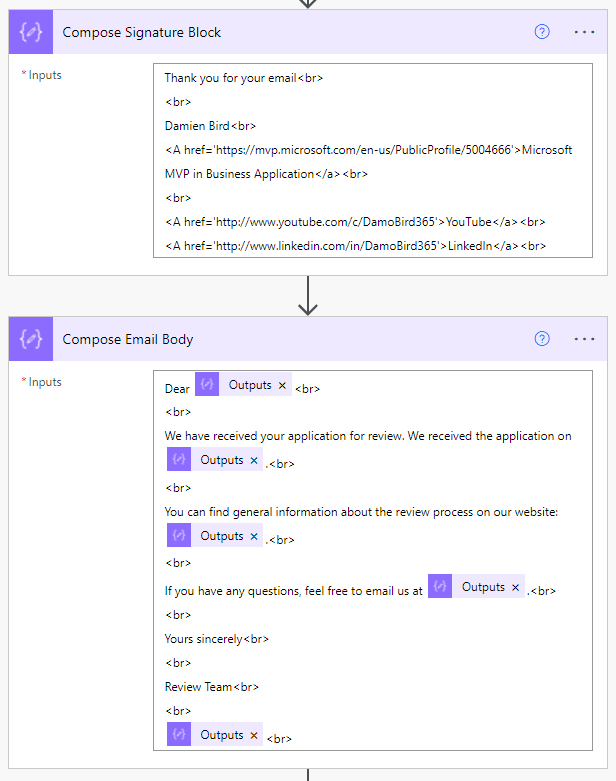Collapse the Compose Email Body header
616x781 pixels.
(x=308, y=339)
